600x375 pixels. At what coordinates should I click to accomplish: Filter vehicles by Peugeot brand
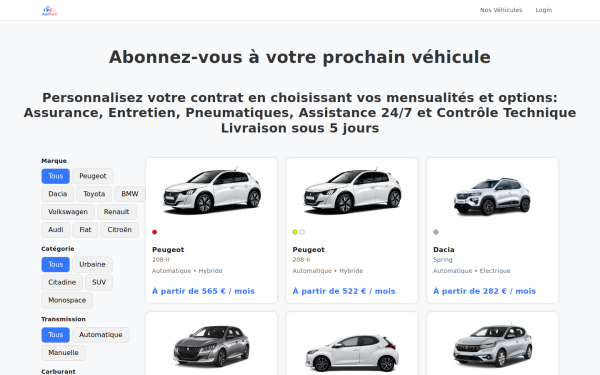point(93,176)
